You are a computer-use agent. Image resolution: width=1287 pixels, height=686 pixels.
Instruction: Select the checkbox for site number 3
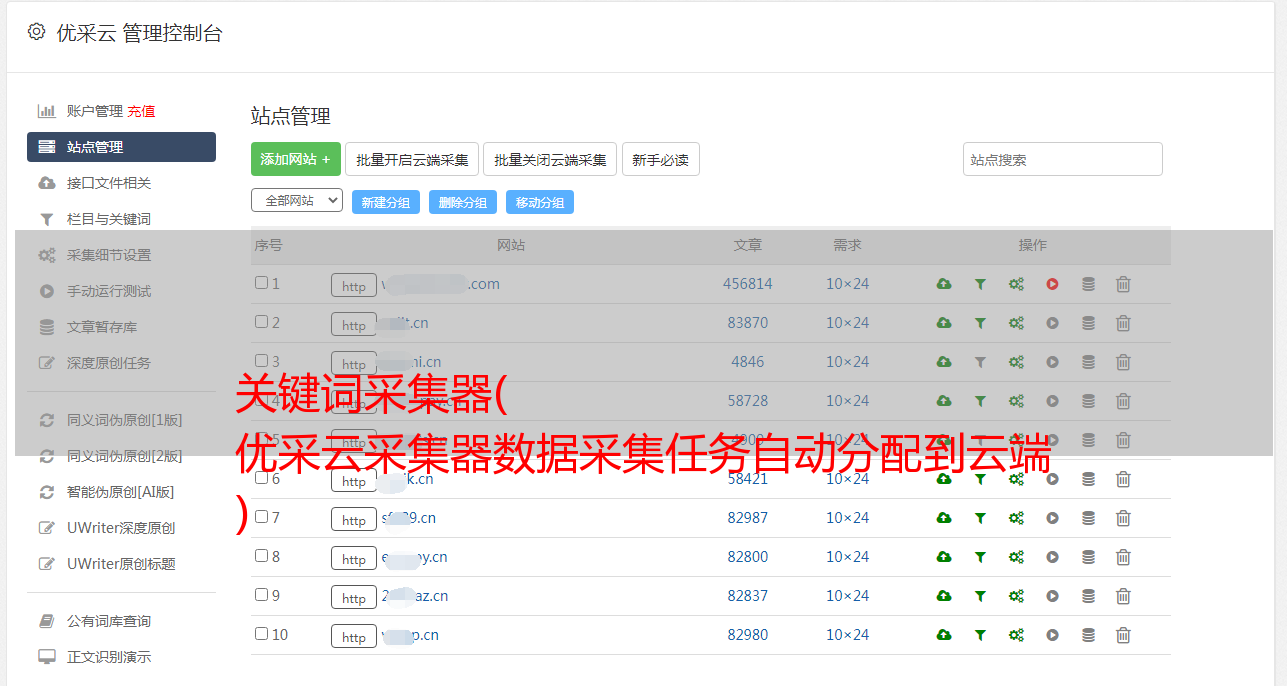click(261, 361)
